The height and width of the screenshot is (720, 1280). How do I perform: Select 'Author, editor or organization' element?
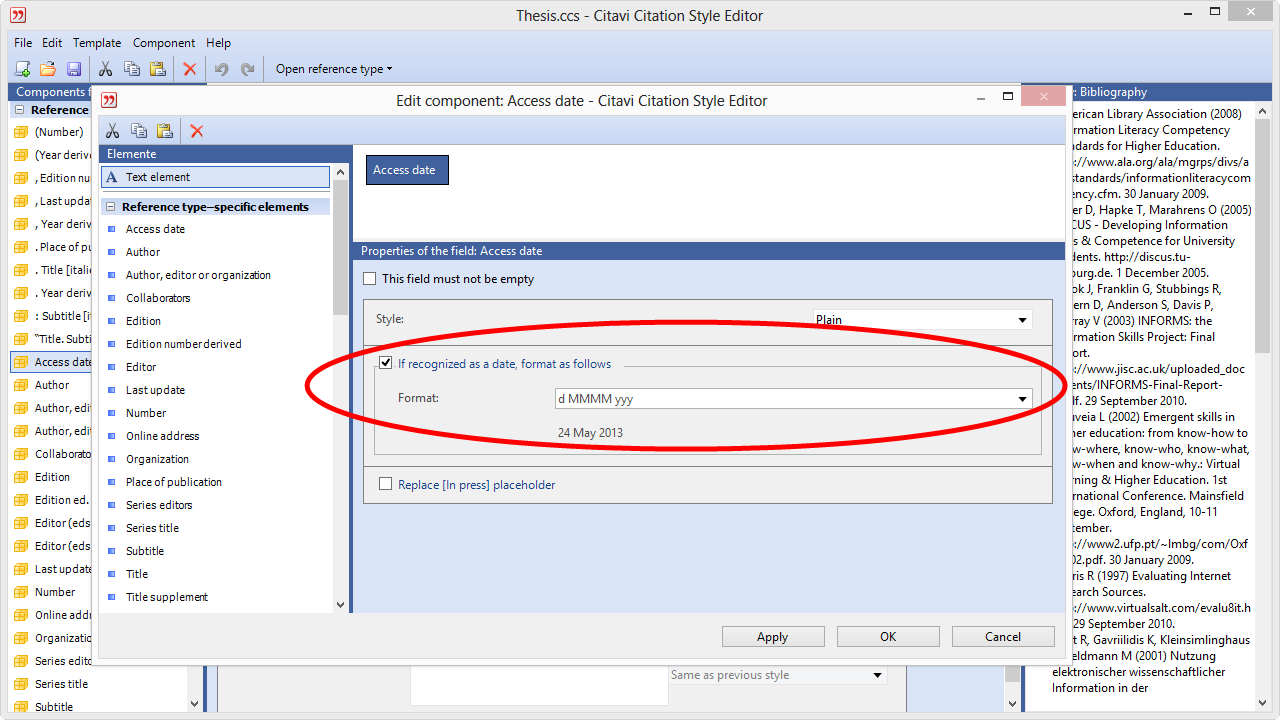[x=198, y=275]
